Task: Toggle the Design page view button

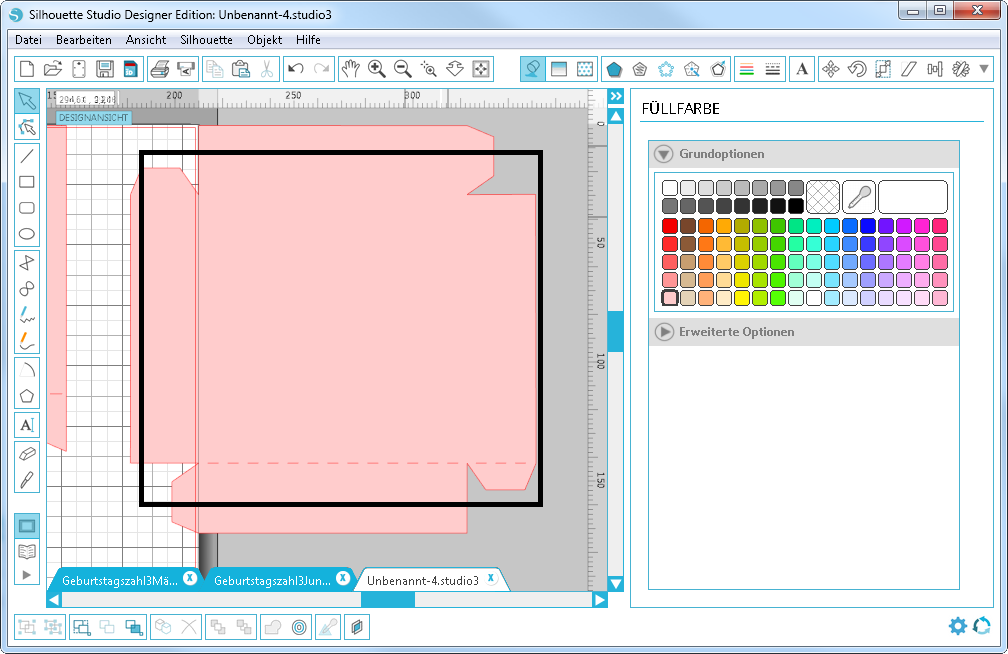Action: [27, 525]
